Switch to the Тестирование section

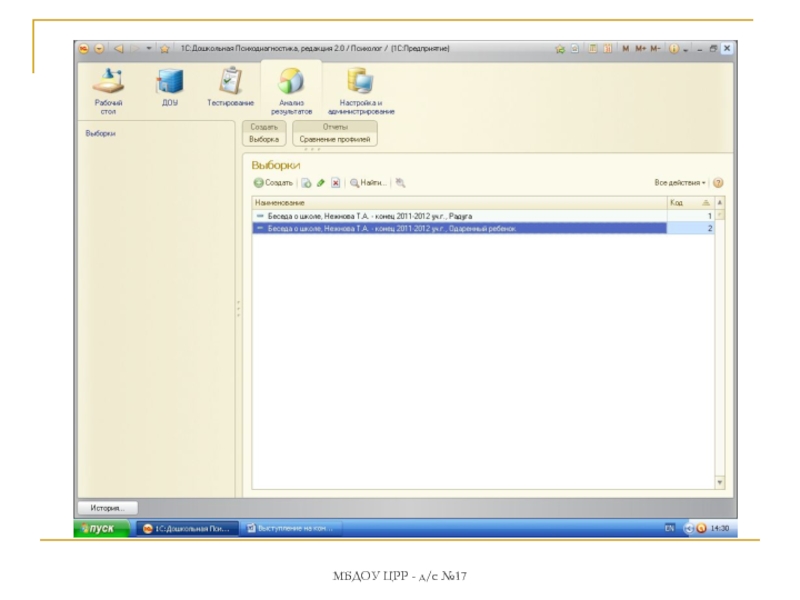click(x=230, y=88)
